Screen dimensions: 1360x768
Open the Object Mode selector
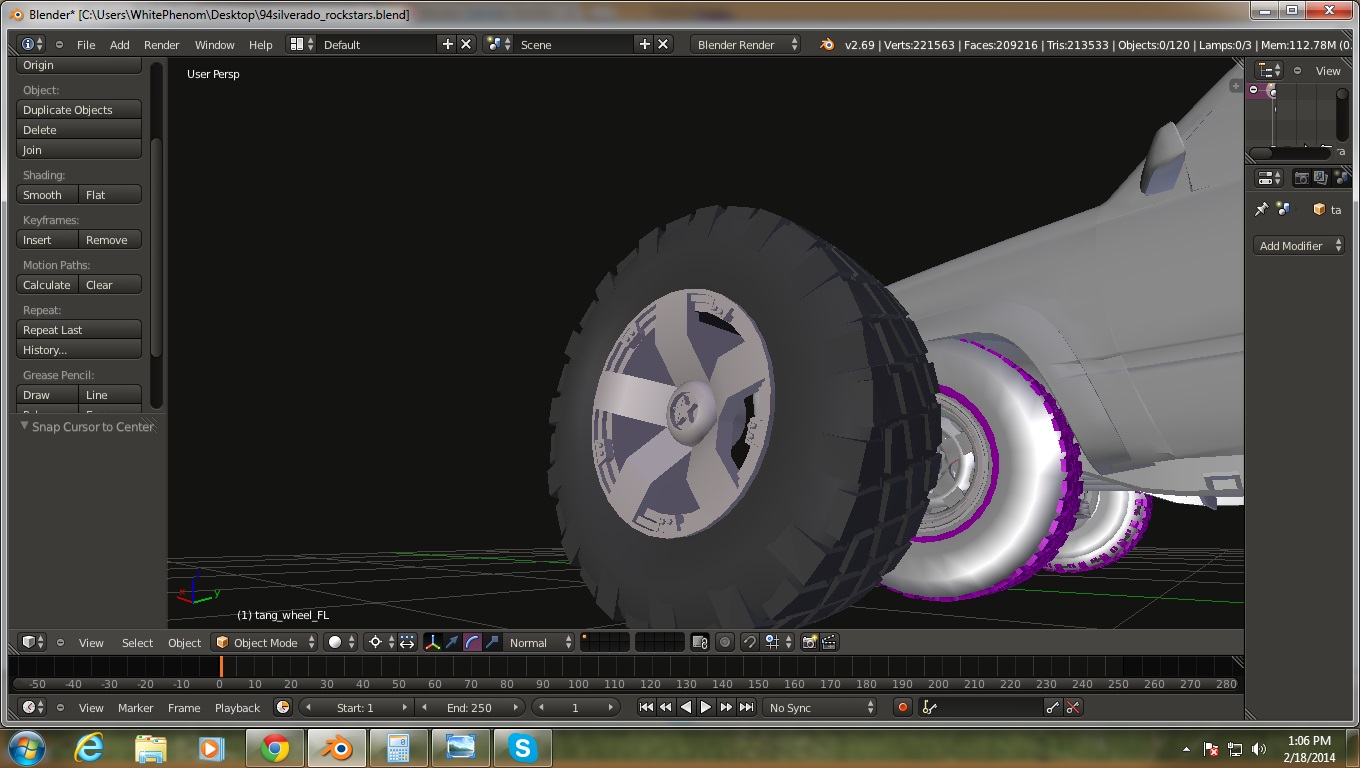coord(264,642)
